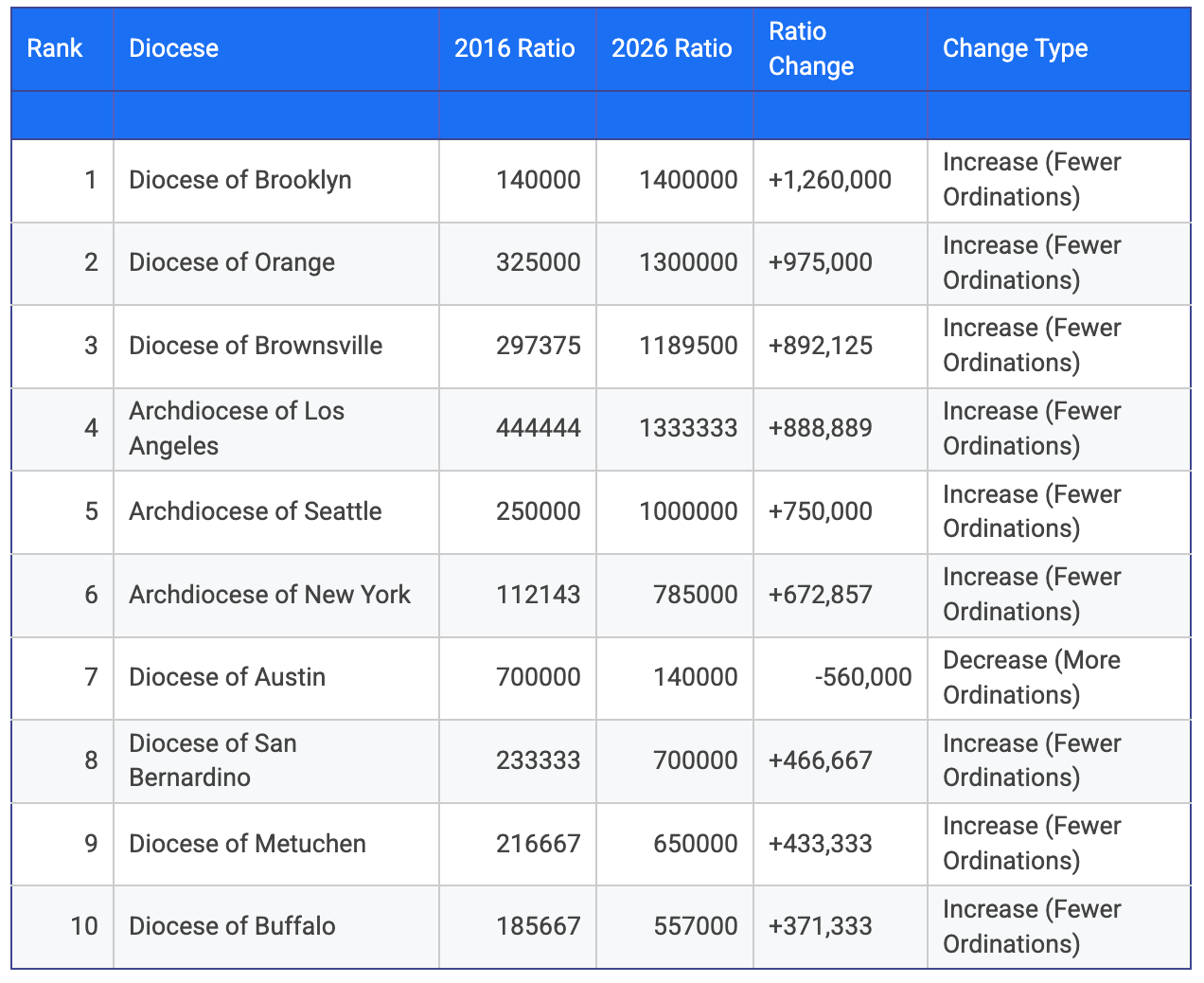This screenshot has height=983, width=1204.
Task: Select Change Type cell in Brooklyn row
Action: [x=1059, y=181]
